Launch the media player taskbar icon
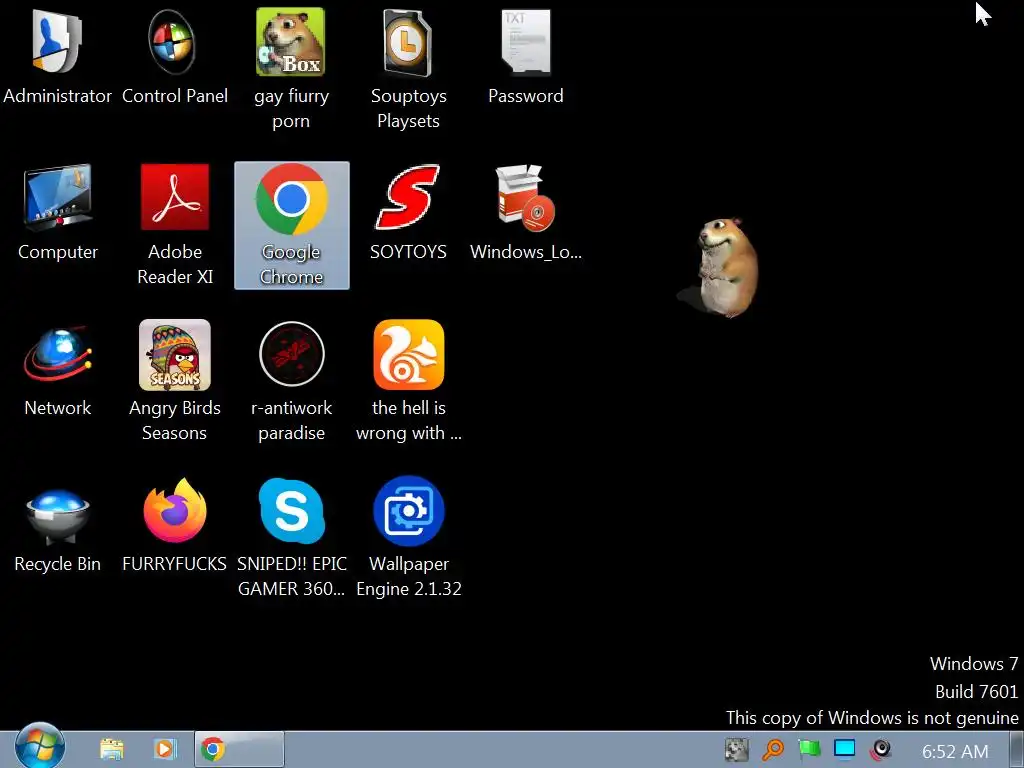The width and height of the screenshot is (1024, 768). (x=165, y=749)
